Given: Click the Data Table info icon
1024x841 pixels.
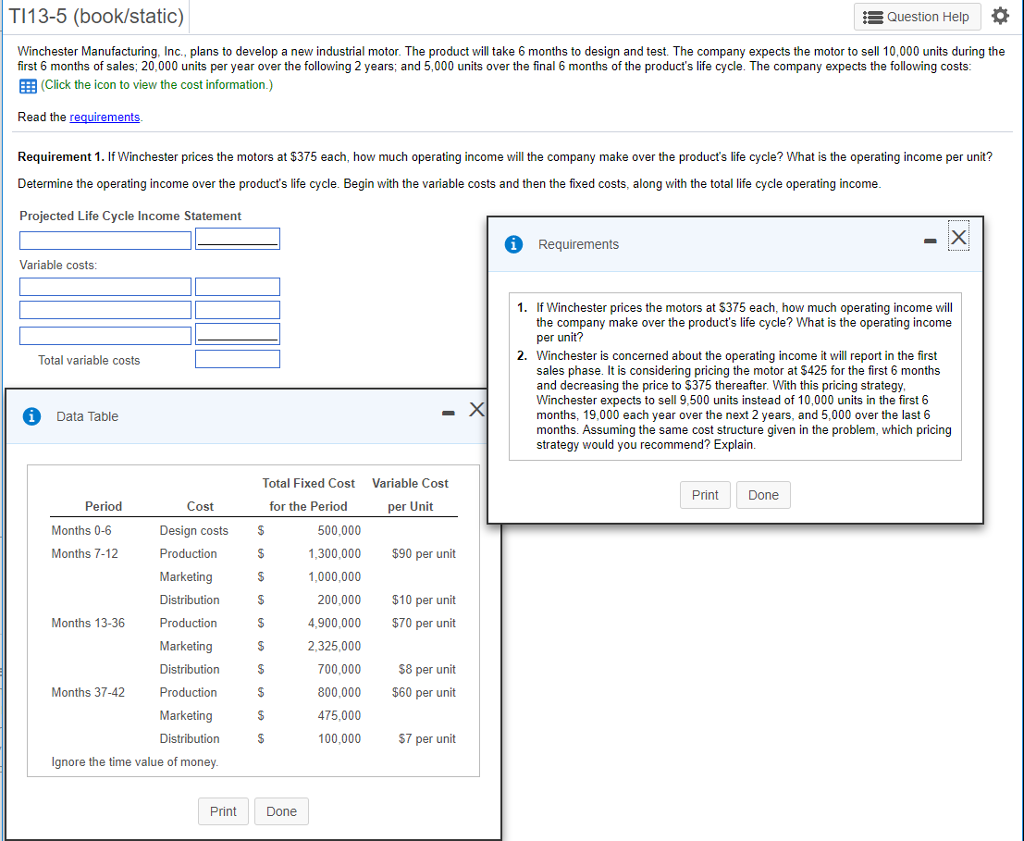Looking at the screenshot, I should pyautogui.click(x=32, y=417).
